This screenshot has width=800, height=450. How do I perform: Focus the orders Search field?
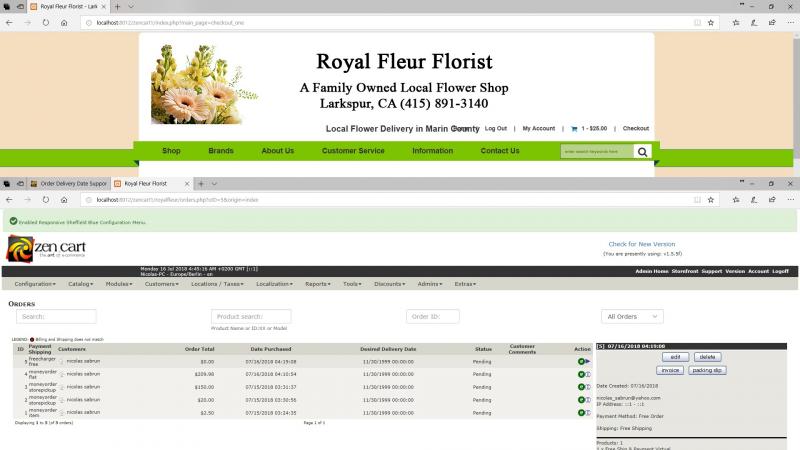[56, 316]
